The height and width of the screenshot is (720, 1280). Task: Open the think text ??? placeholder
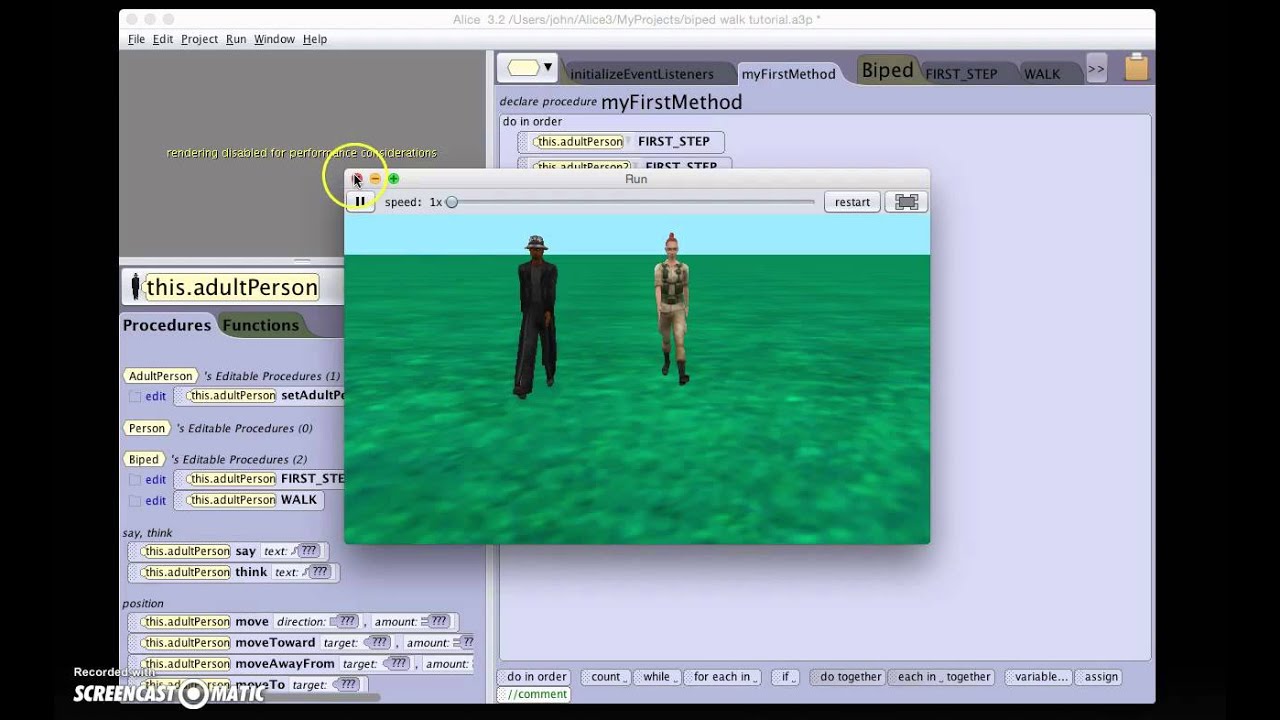(319, 572)
